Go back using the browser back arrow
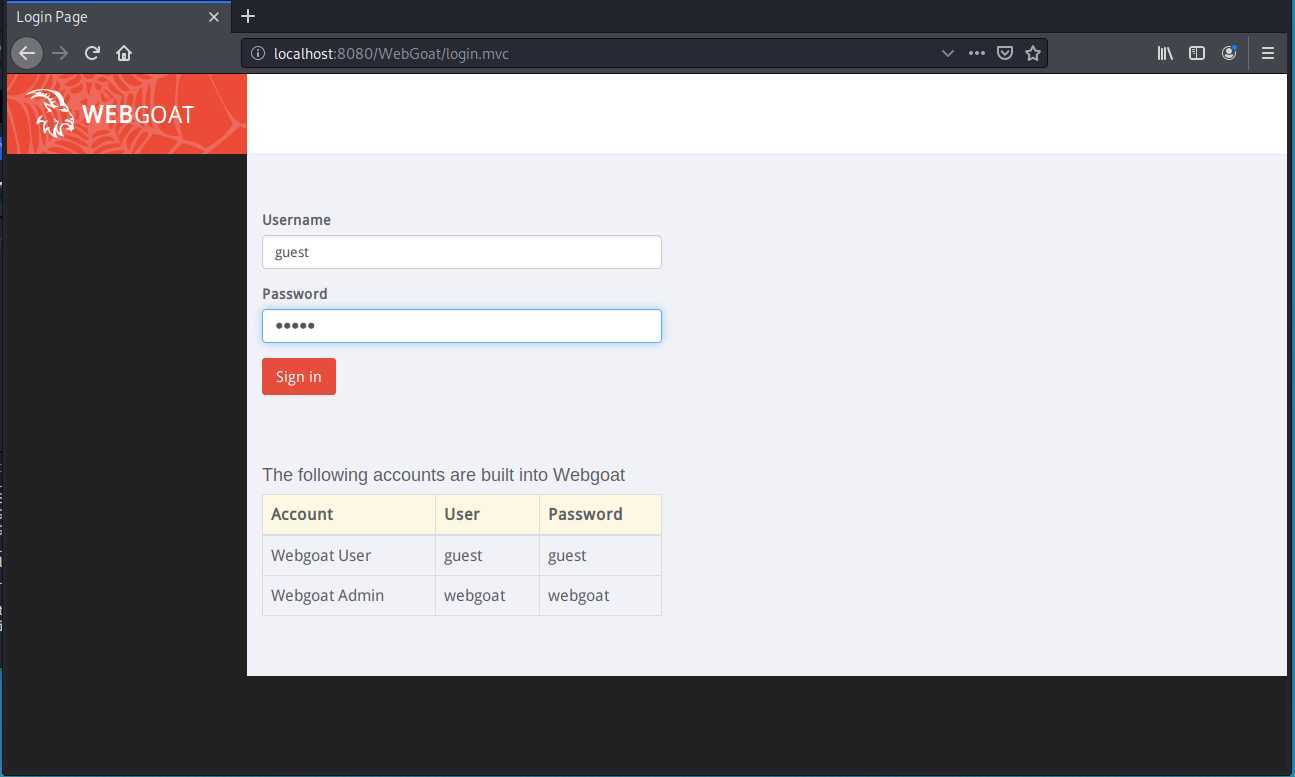Image resolution: width=1295 pixels, height=777 pixels. (x=27, y=53)
